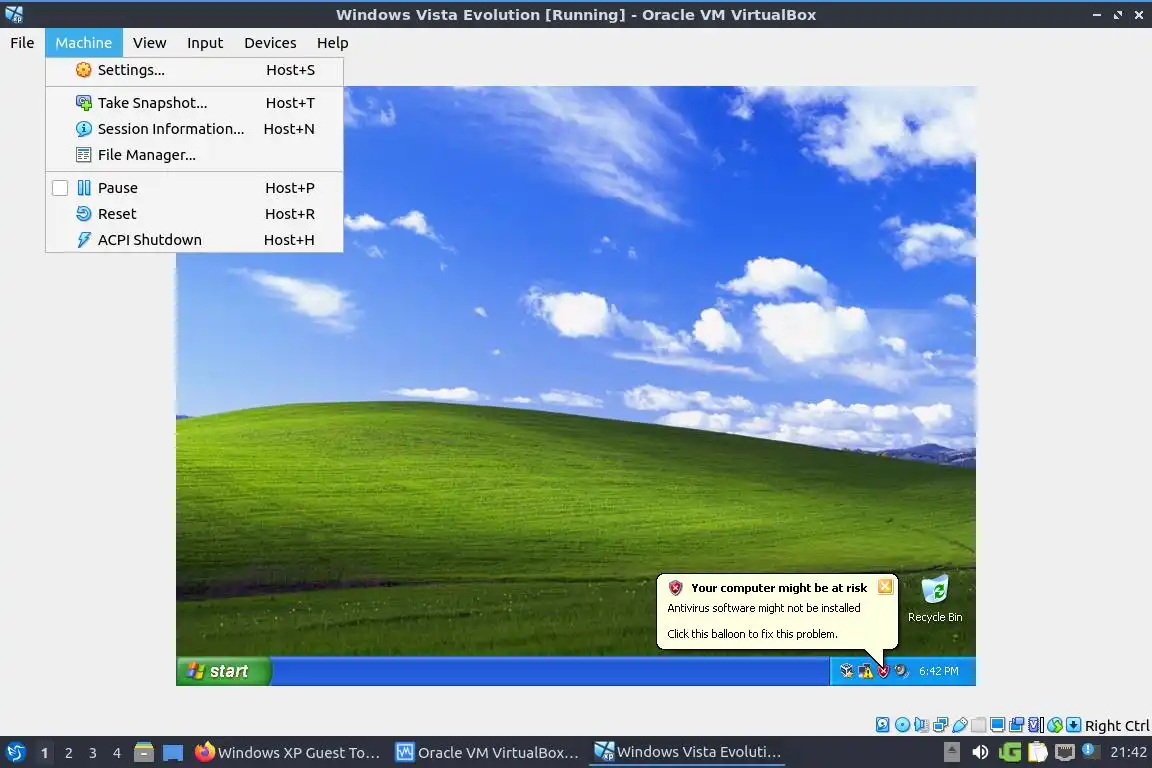
Task: Open Session Information dialog
Action: point(194,129)
